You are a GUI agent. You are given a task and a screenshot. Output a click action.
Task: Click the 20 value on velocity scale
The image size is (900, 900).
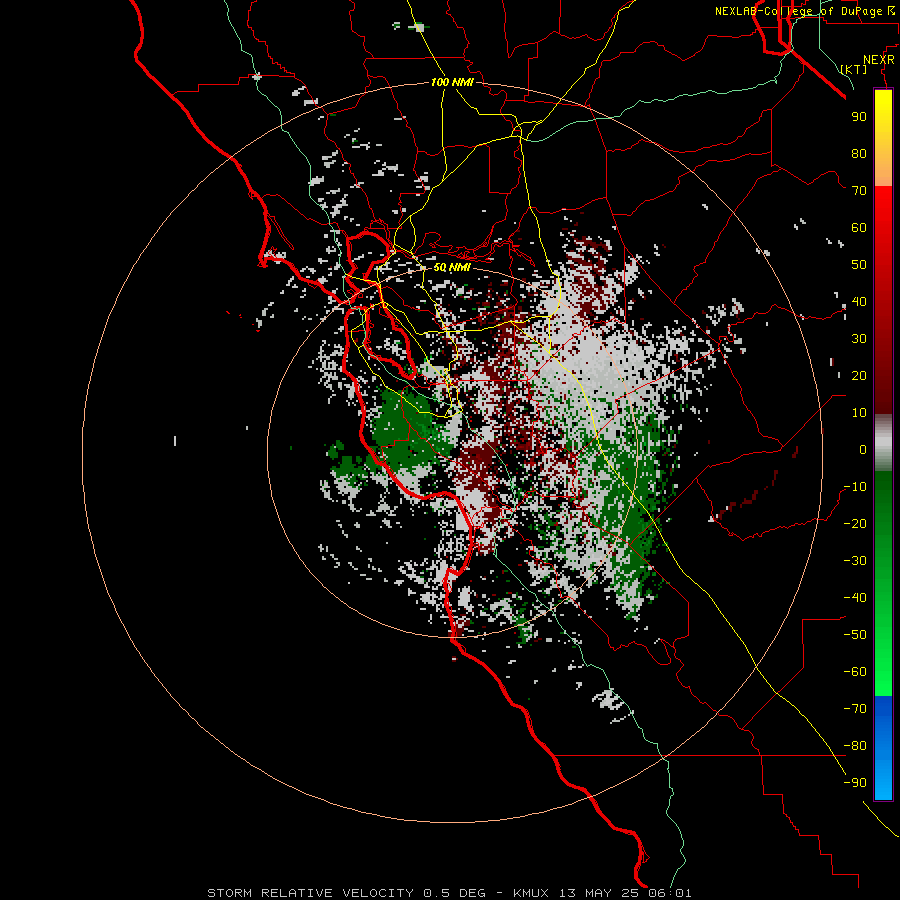click(859, 376)
